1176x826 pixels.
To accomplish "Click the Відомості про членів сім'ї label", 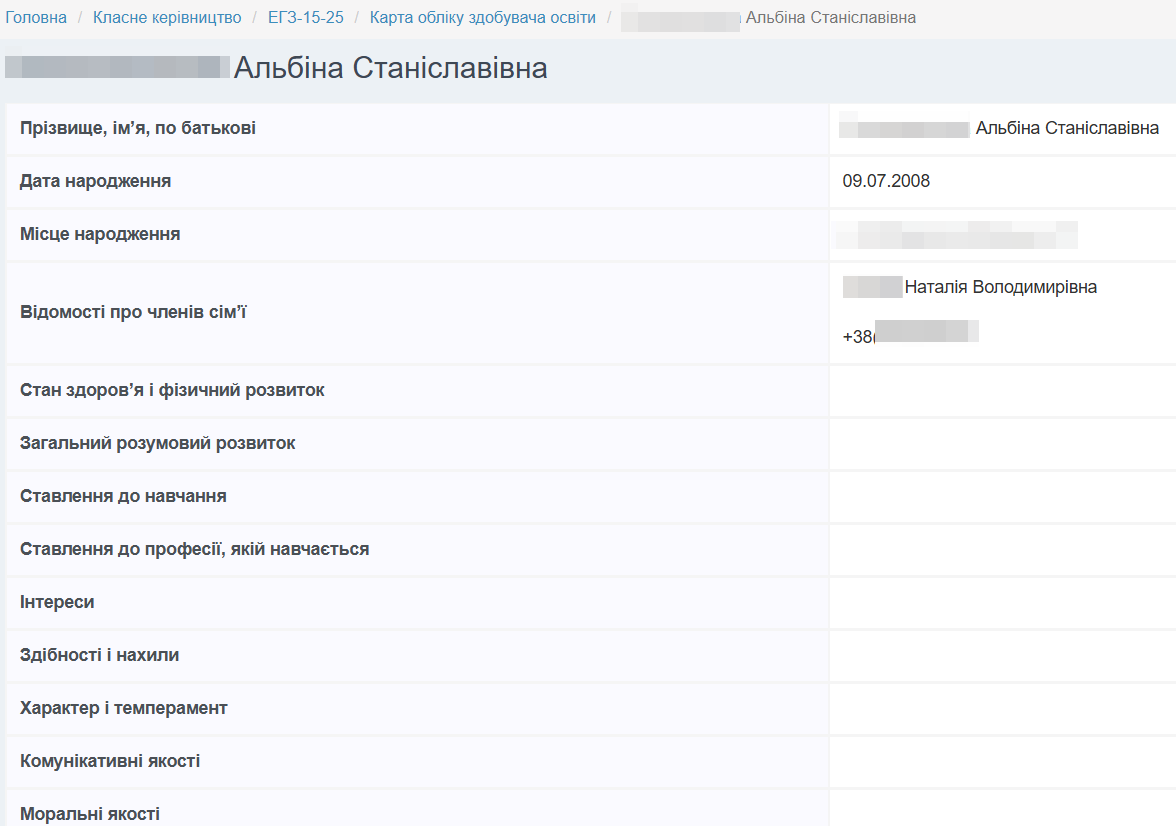I will point(133,312).
